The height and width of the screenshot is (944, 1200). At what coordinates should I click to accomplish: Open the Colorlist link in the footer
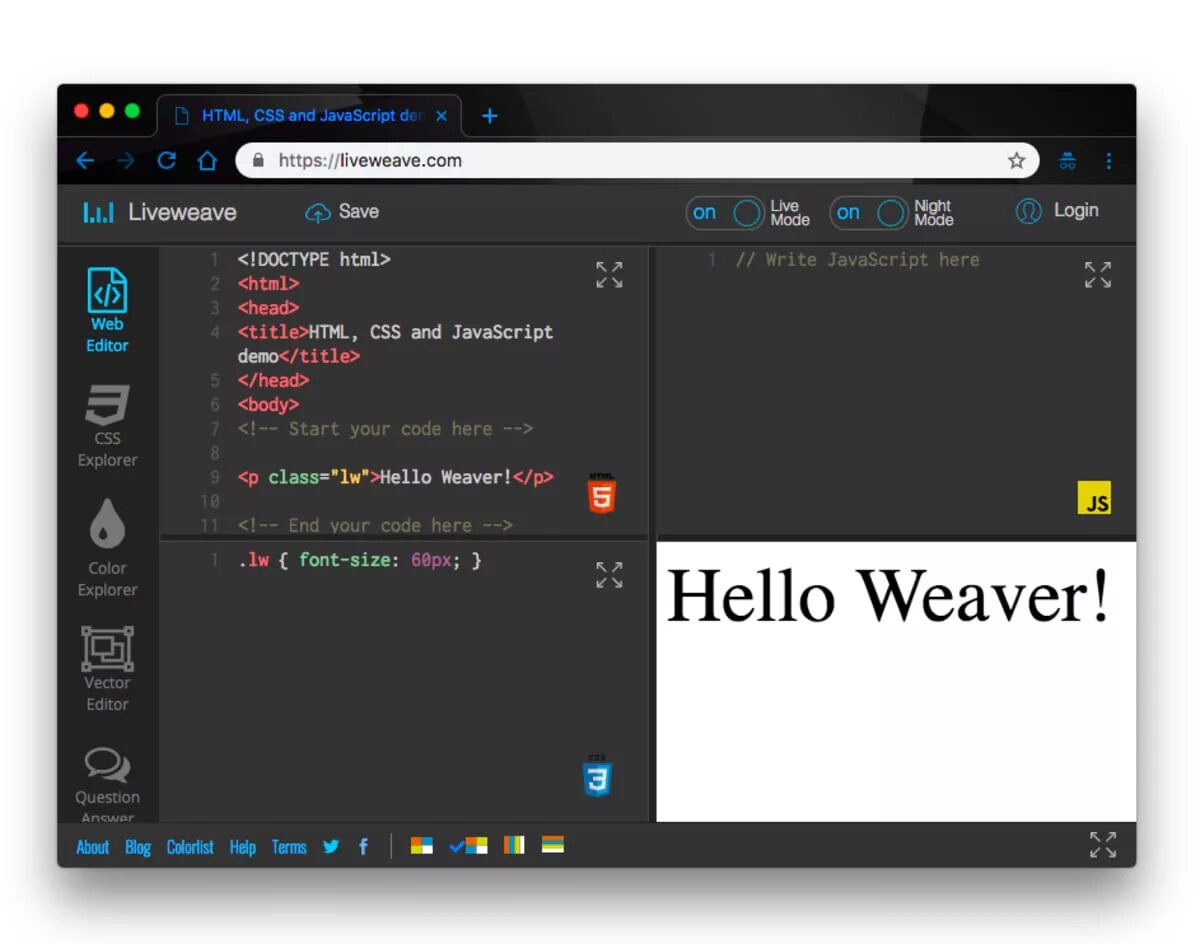click(189, 847)
